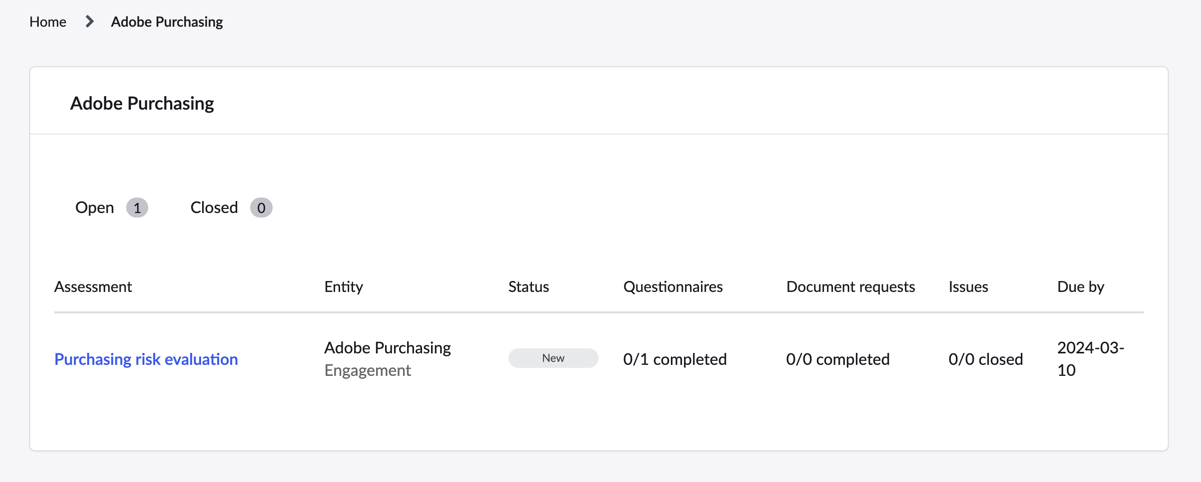Screen dimensions: 1201x482
Task: Click the Adobe Purchasing card heading
Action: tap(142, 103)
